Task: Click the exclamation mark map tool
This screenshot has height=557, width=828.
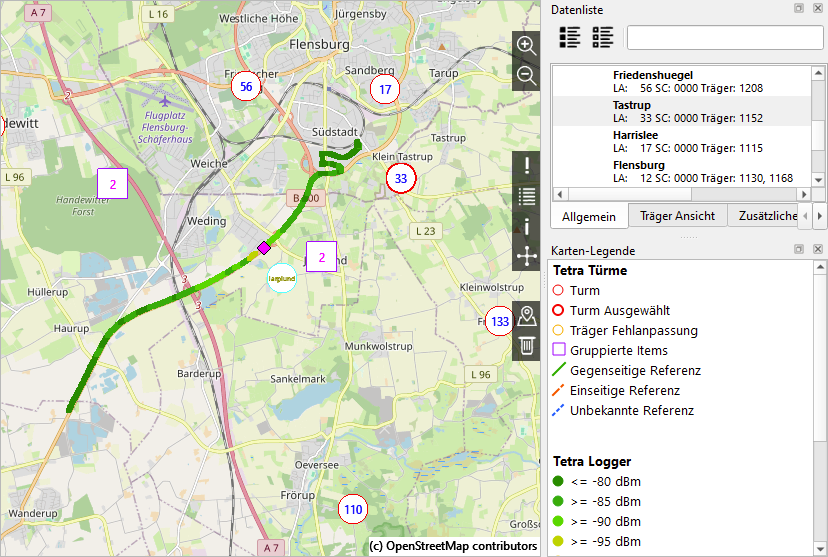Action: tap(526, 166)
